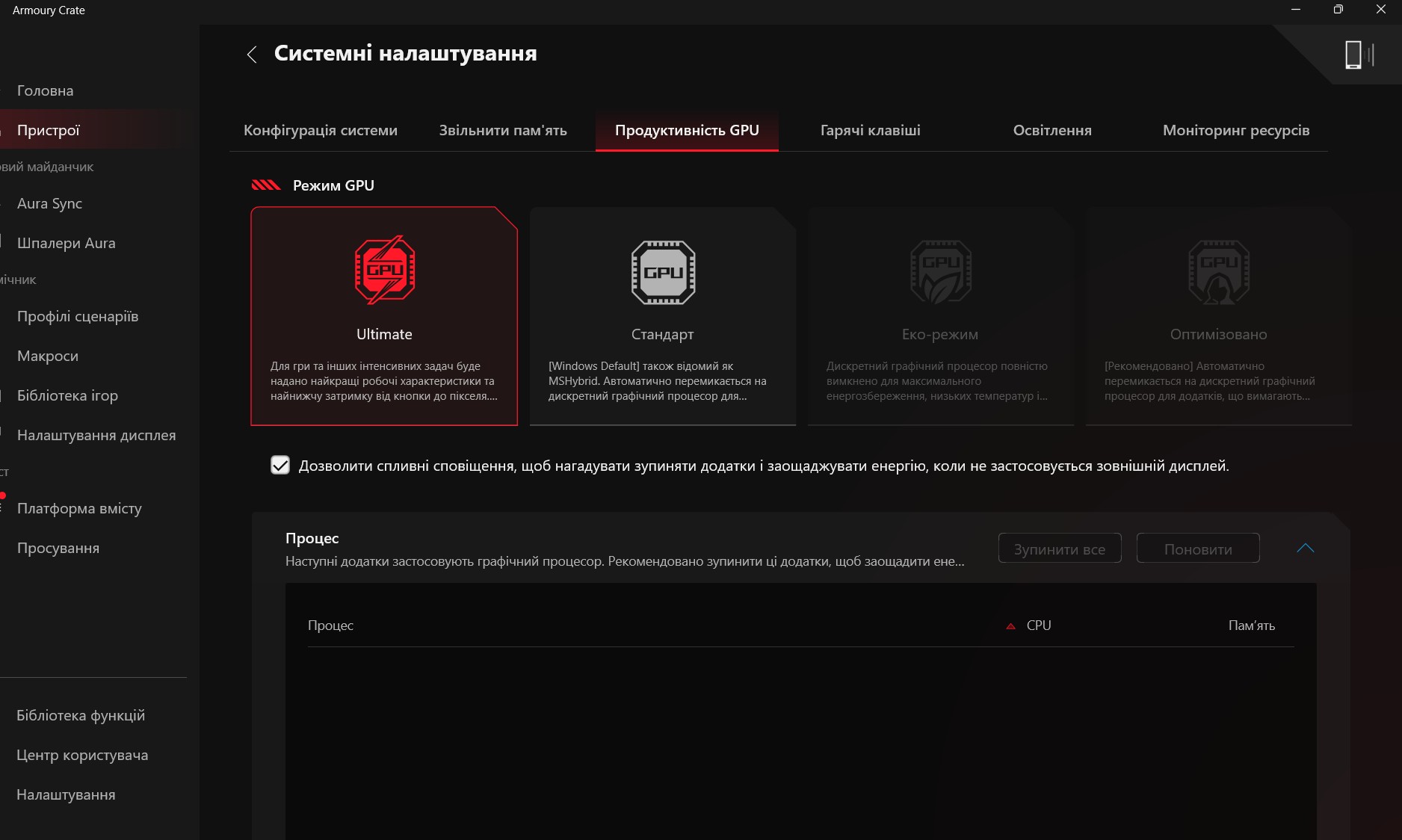Collapse the Процес panel with the chevron
The height and width of the screenshot is (840, 1402).
click(x=1305, y=549)
